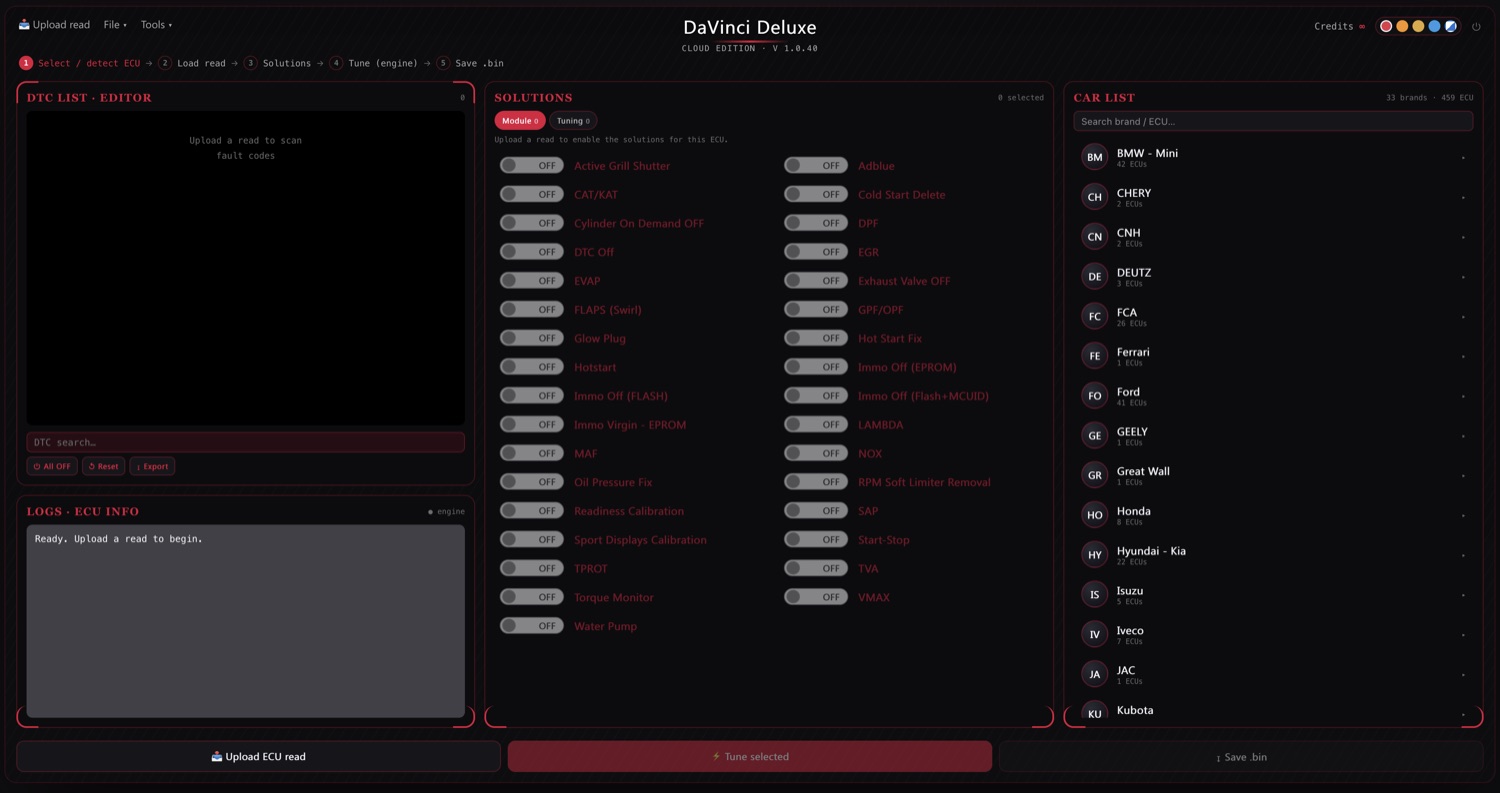Click the DE avatar for DEUTZ
This screenshot has width=1500, height=793.
[x=1094, y=276]
